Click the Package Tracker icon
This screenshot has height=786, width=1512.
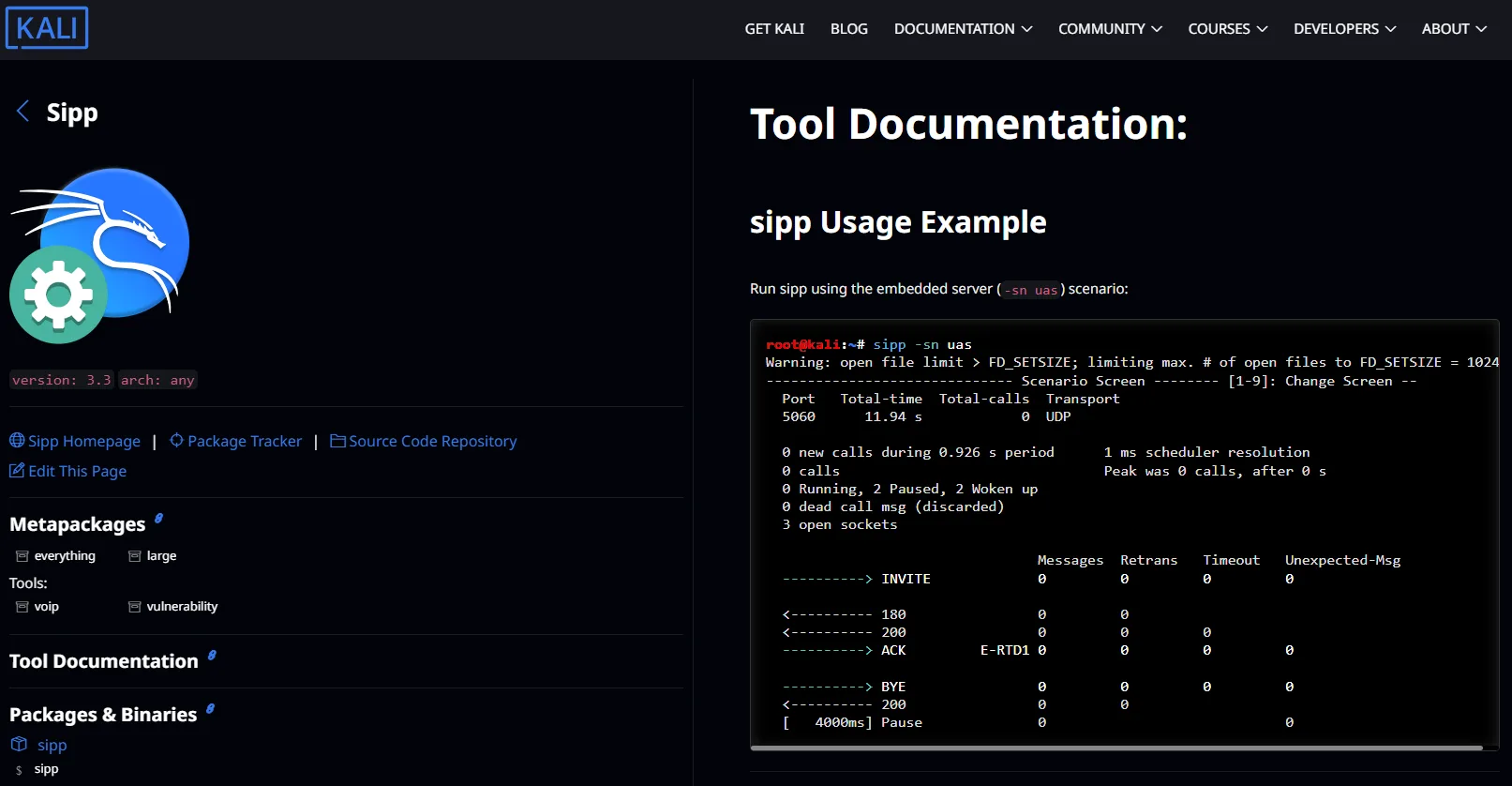pyautogui.click(x=176, y=441)
